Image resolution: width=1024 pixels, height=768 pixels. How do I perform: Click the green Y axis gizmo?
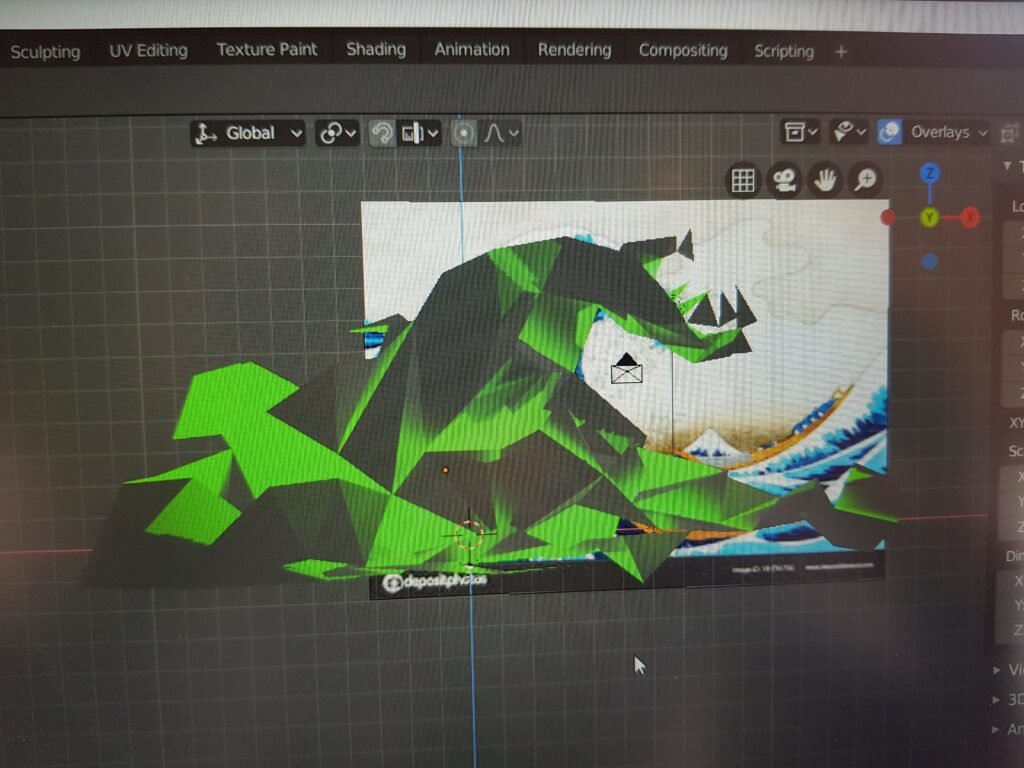[930, 217]
